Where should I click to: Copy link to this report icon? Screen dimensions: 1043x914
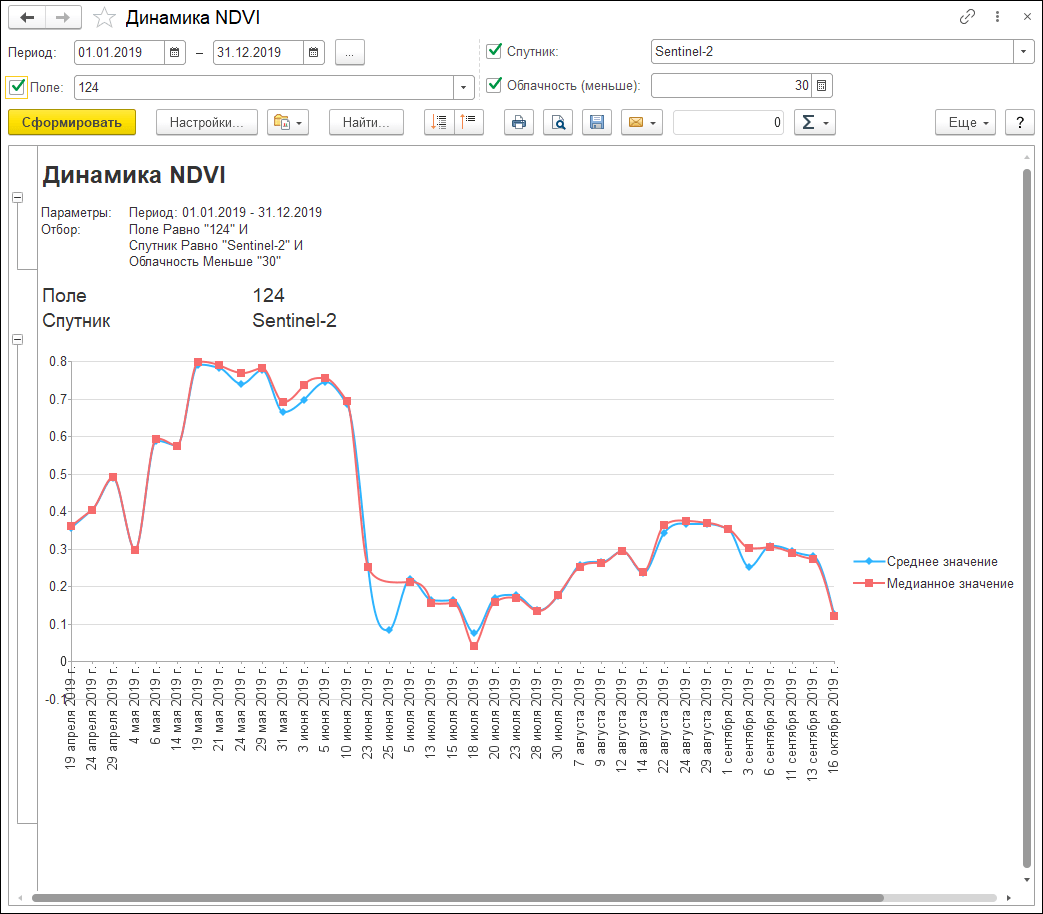click(967, 17)
